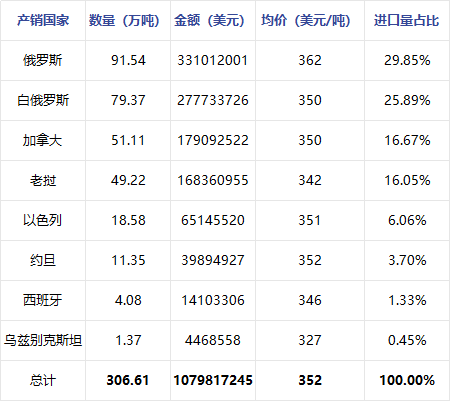Click quantity value 49.22
The height and width of the screenshot is (401, 450).
click(x=128, y=180)
